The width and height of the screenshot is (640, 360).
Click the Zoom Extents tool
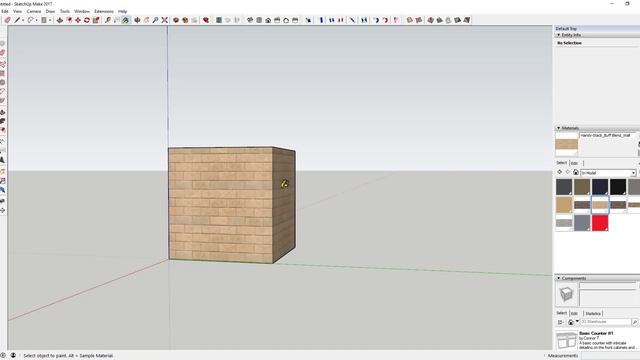coord(164,20)
